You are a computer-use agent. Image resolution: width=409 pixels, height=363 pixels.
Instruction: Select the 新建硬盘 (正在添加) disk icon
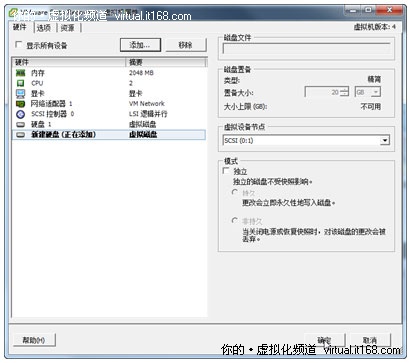tap(21, 135)
